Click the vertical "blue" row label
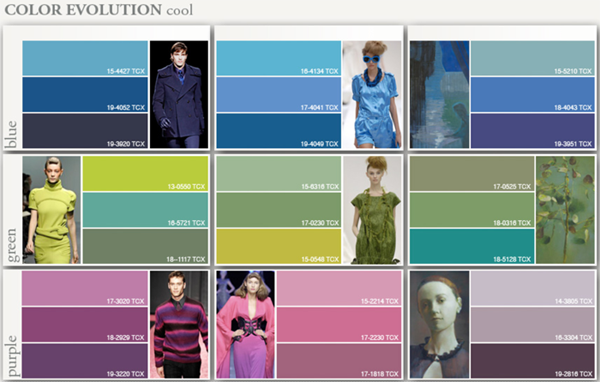Screen dimensions: 600x382 coord(11,134)
